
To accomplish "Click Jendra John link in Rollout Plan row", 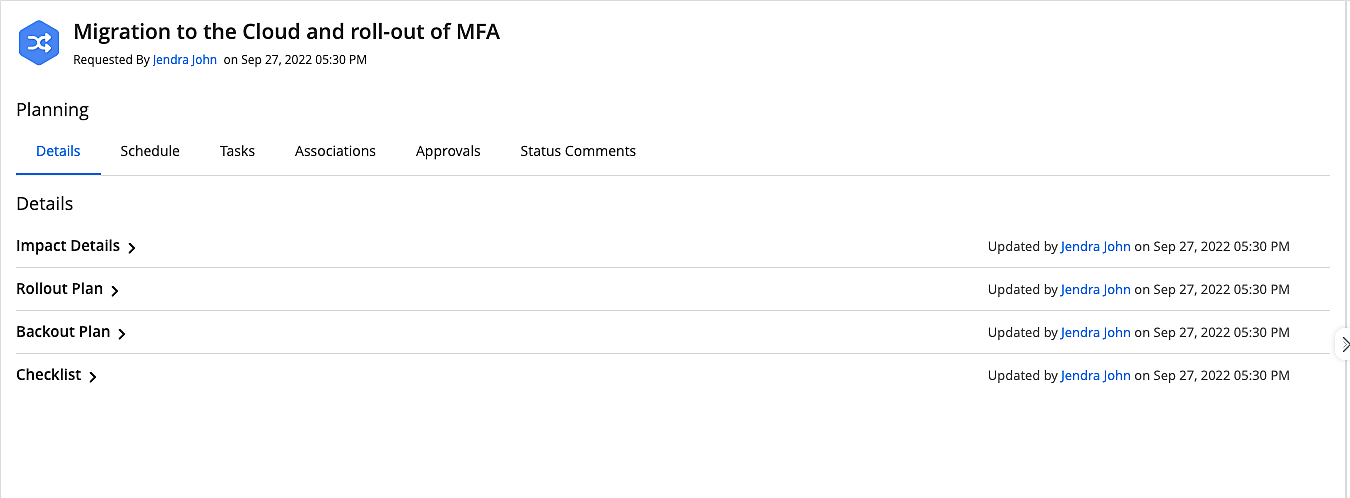I will click(x=1095, y=289).
